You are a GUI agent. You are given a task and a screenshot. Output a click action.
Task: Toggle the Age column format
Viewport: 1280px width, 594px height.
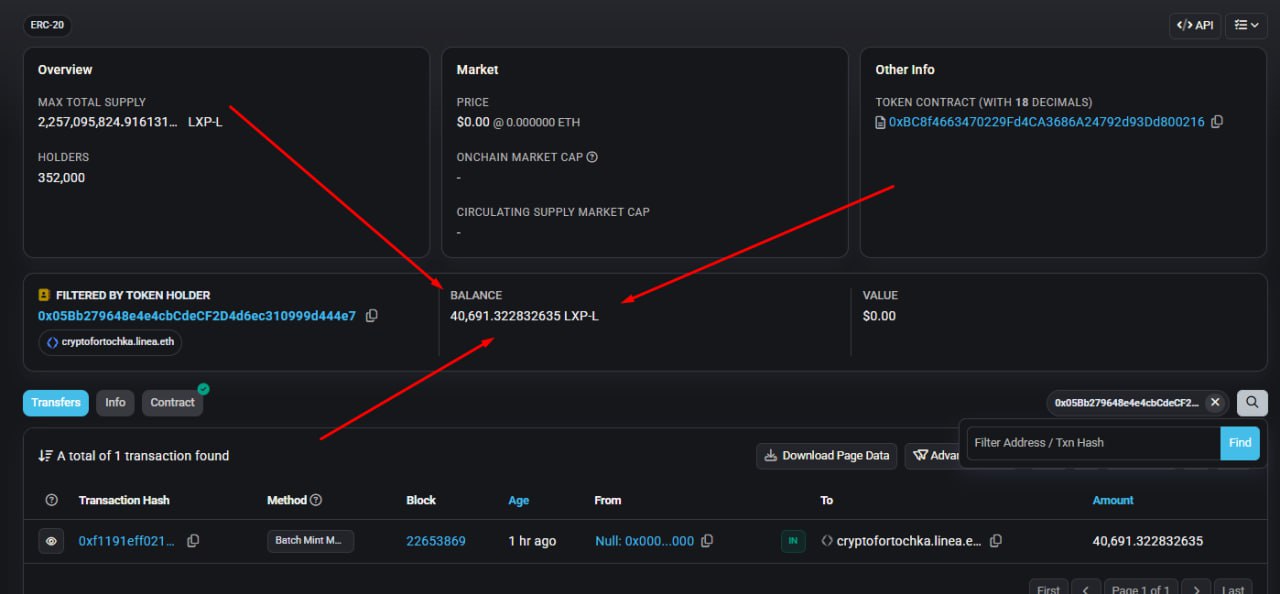519,500
